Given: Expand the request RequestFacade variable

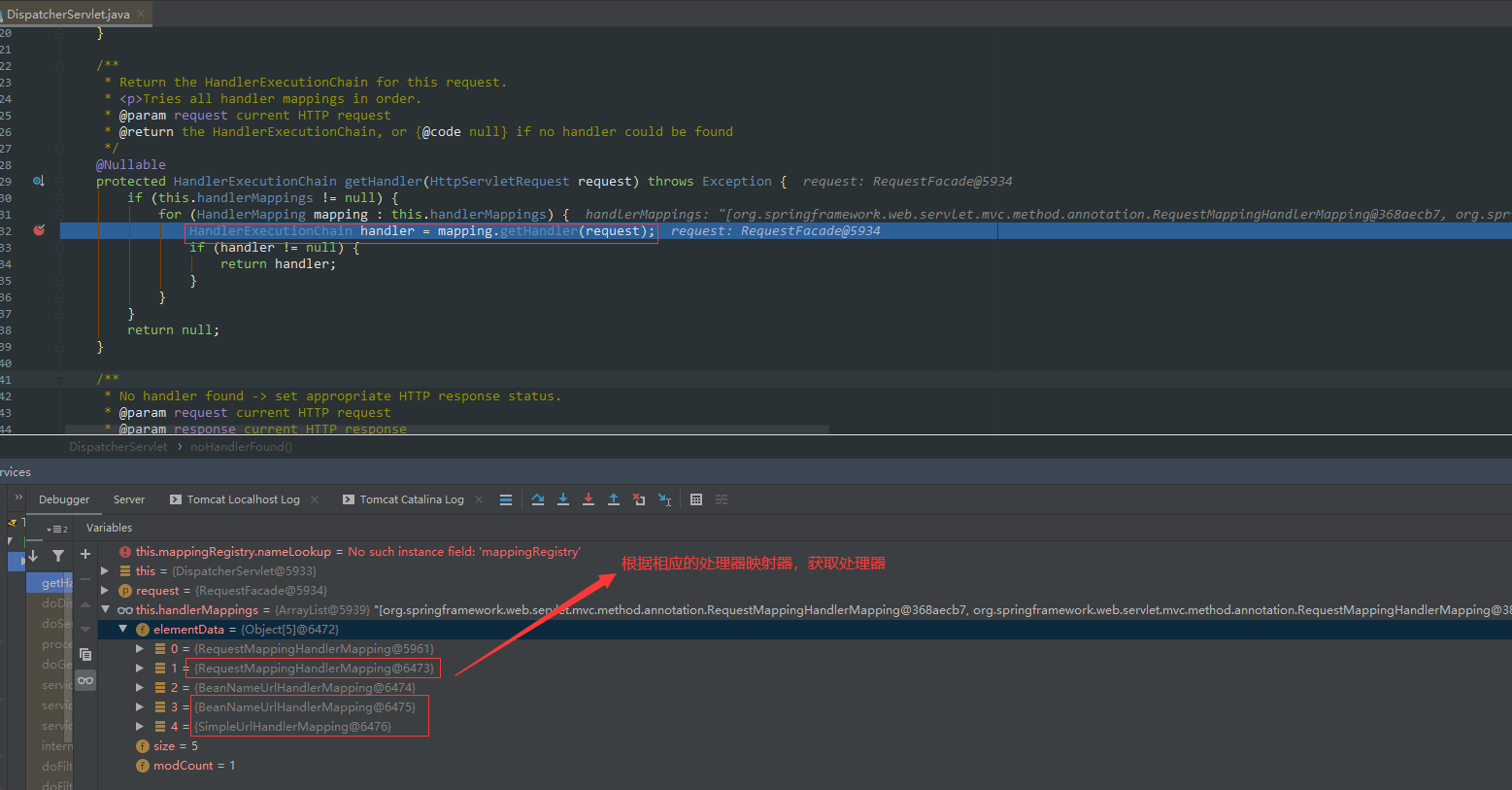Looking at the screenshot, I should click(x=105, y=591).
